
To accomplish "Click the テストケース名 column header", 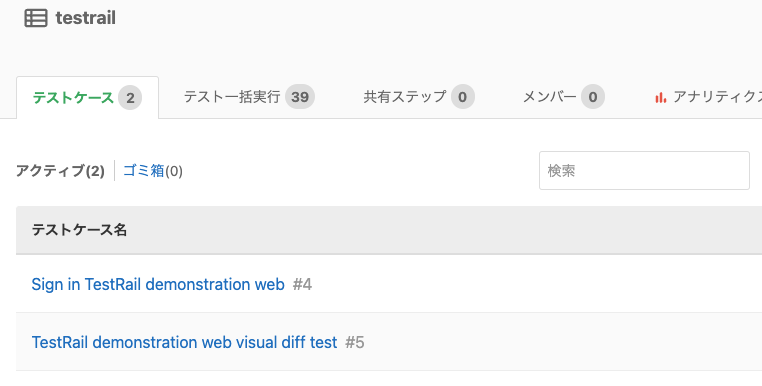I will [79, 230].
